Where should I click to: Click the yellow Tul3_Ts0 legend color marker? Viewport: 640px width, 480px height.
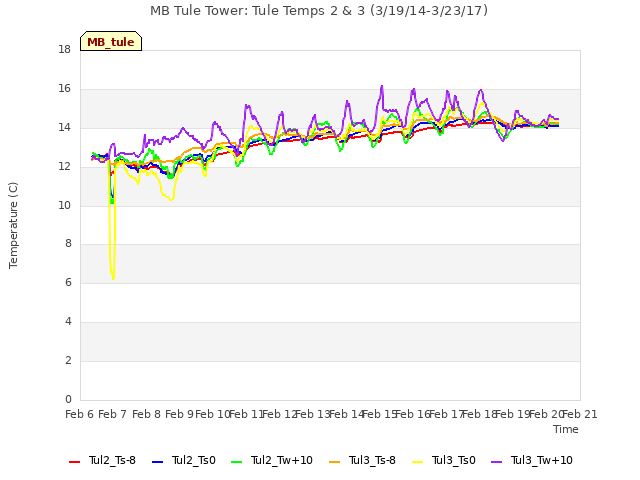[418, 462]
